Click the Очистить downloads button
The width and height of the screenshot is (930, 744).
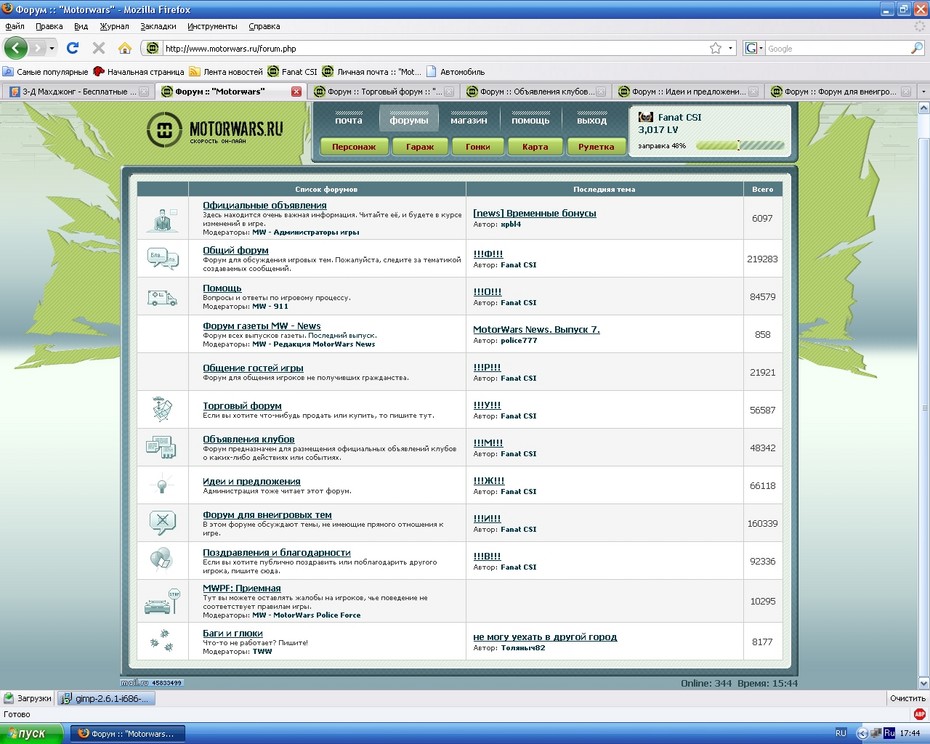(907, 698)
